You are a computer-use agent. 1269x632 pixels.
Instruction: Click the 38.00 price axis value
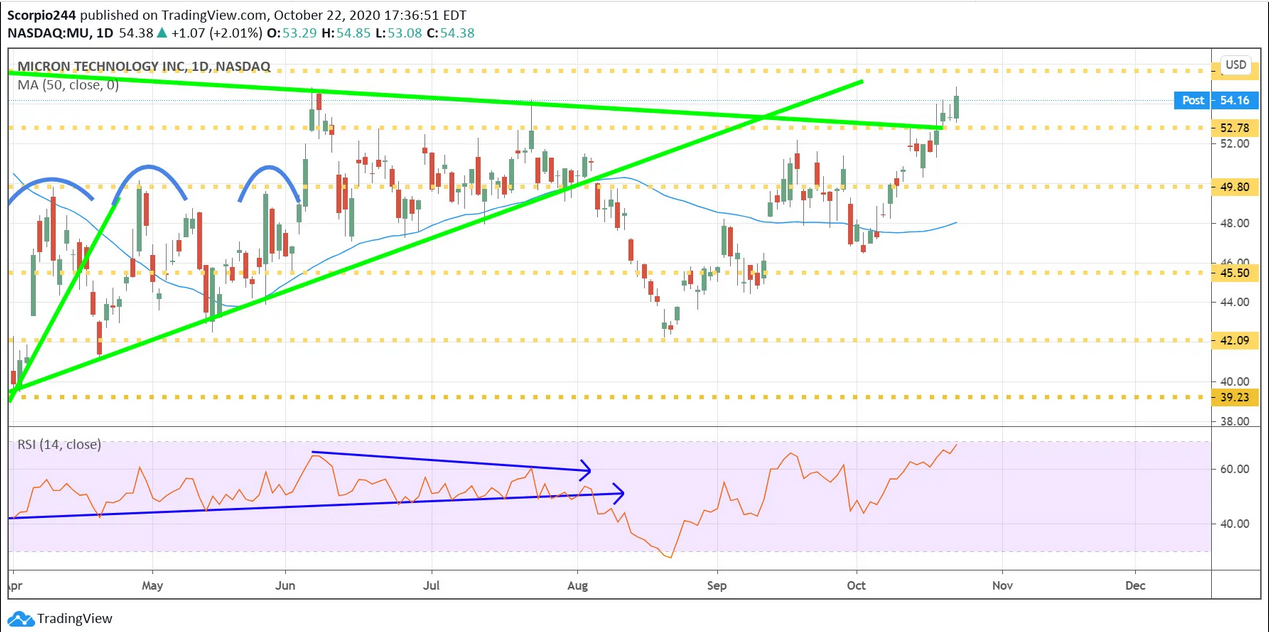point(1235,421)
